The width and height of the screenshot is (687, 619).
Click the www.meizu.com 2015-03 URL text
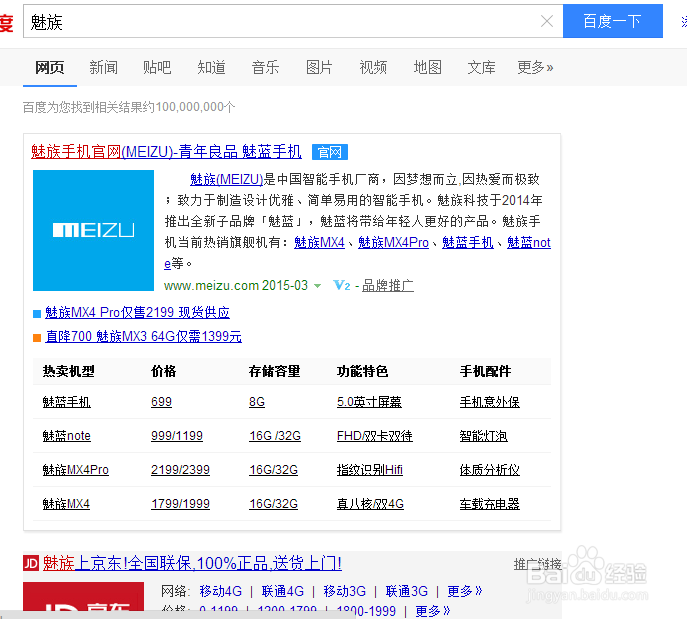tap(236, 286)
